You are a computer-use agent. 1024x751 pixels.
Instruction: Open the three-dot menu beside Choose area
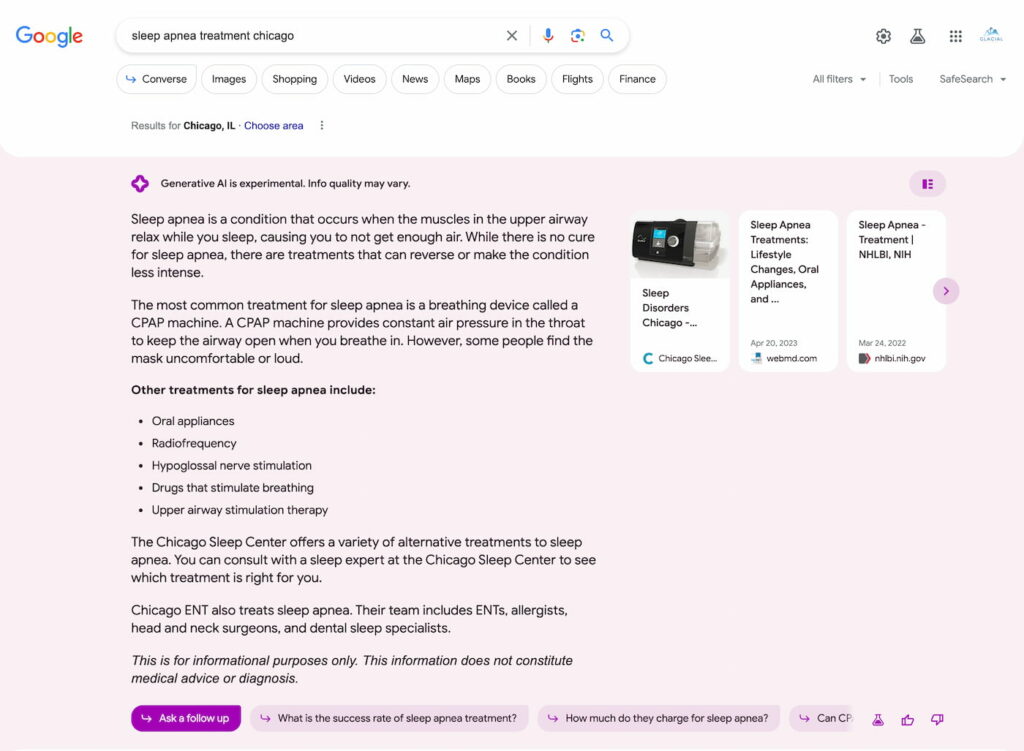click(322, 125)
